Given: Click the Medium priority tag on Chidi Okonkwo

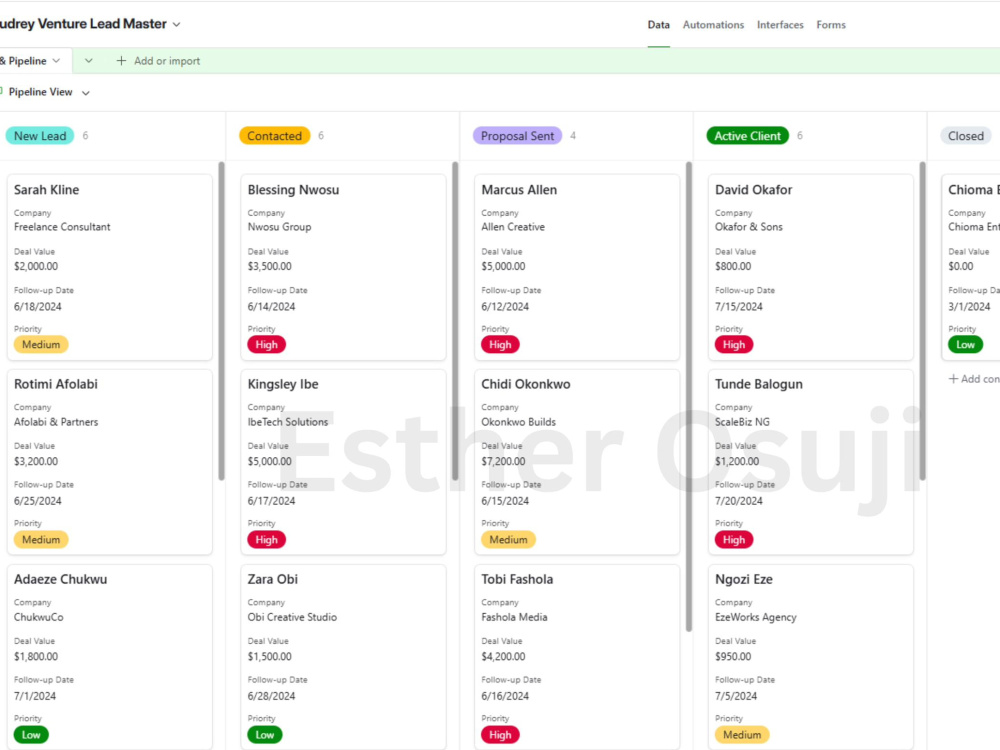Looking at the screenshot, I should point(508,540).
